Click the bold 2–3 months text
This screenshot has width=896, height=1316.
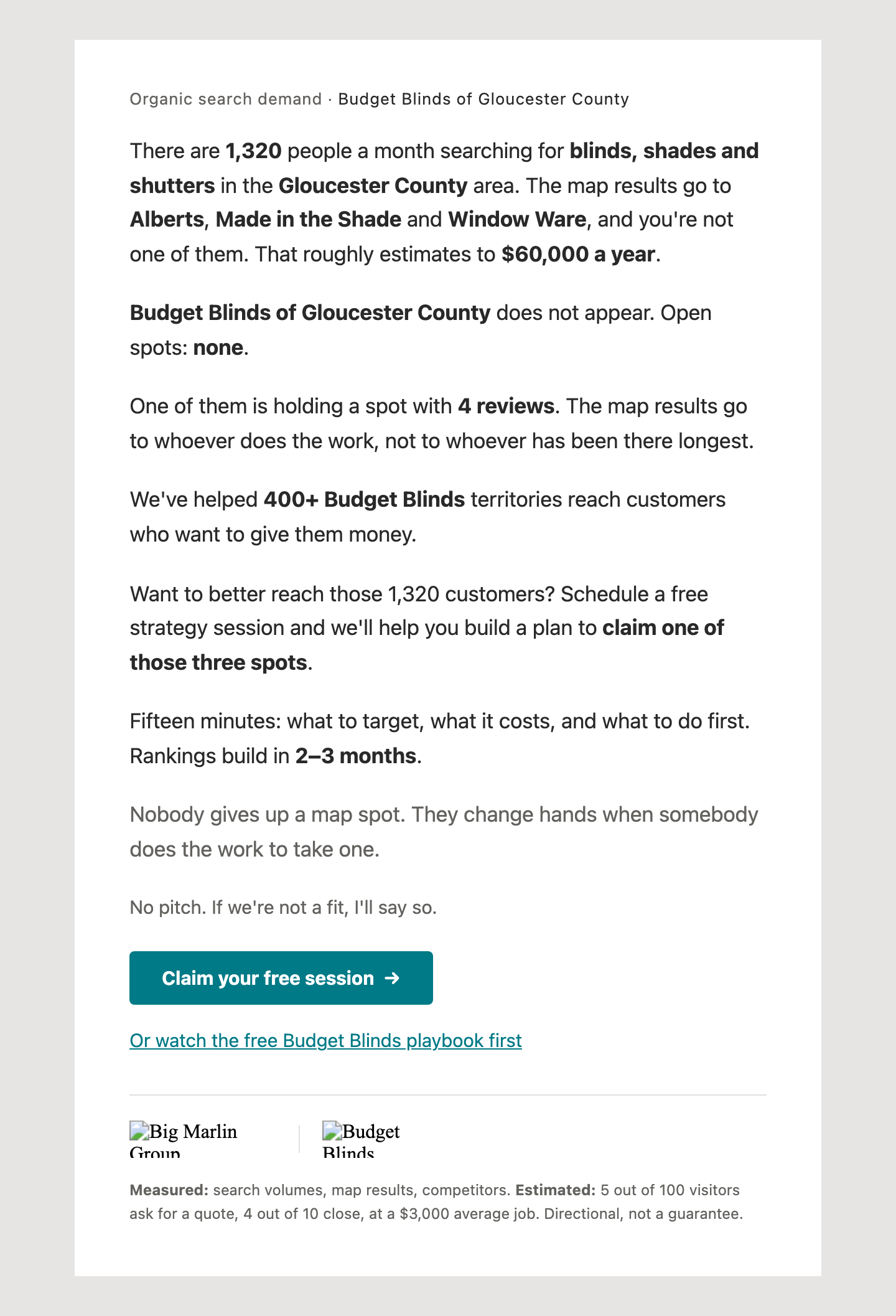click(x=355, y=756)
